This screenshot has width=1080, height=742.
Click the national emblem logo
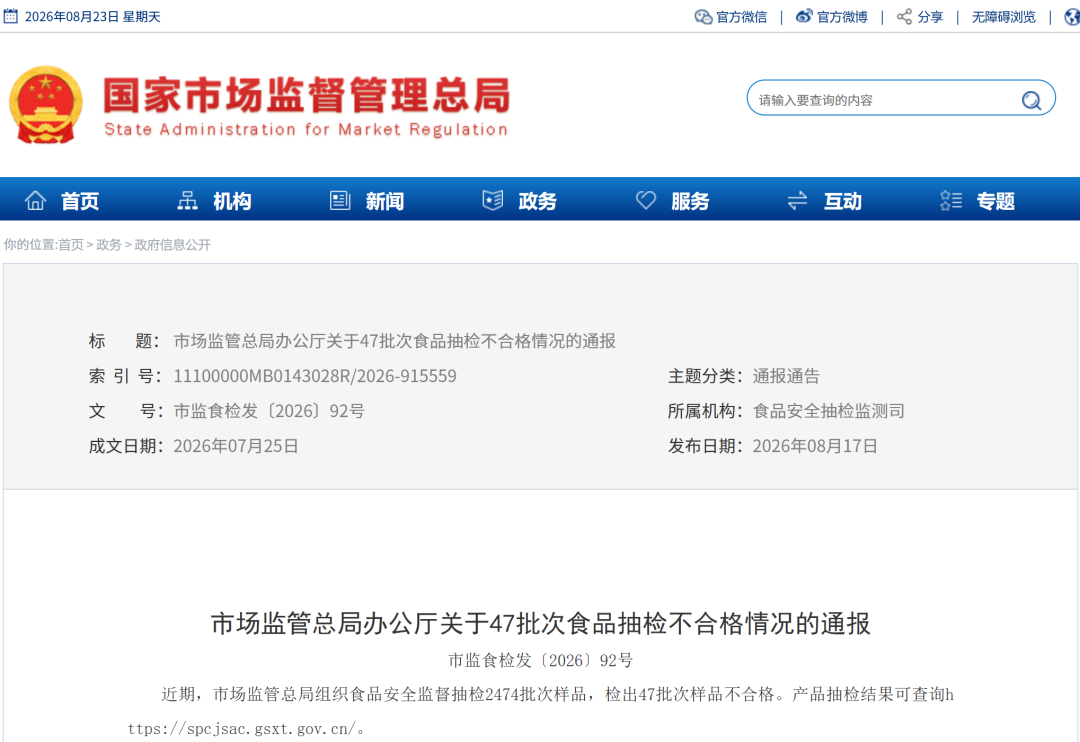[x=45, y=105]
